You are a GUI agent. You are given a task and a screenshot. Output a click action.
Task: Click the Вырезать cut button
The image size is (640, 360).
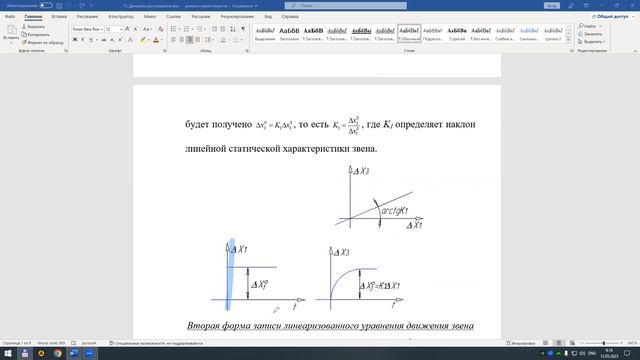(x=33, y=27)
